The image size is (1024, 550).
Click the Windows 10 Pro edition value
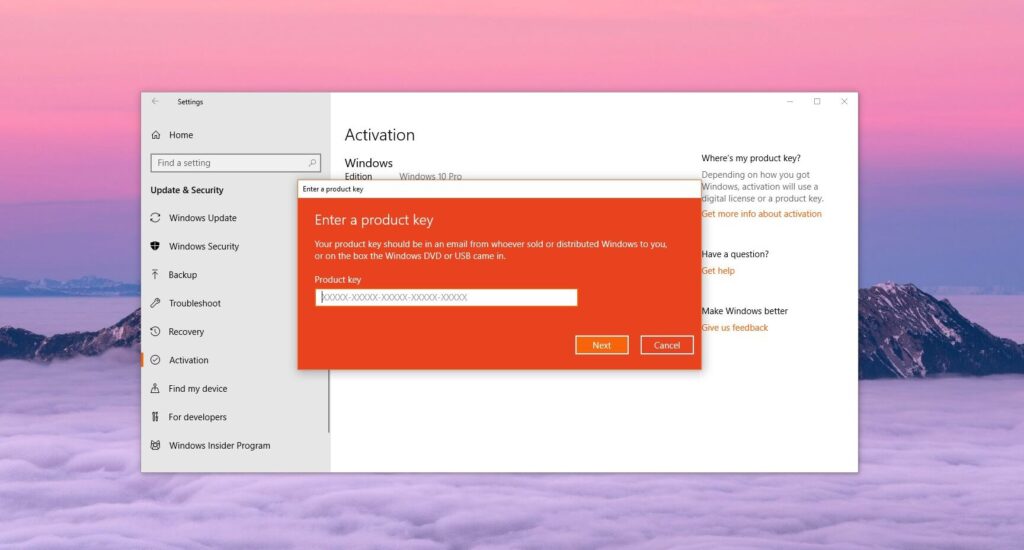pyautogui.click(x=430, y=176)
